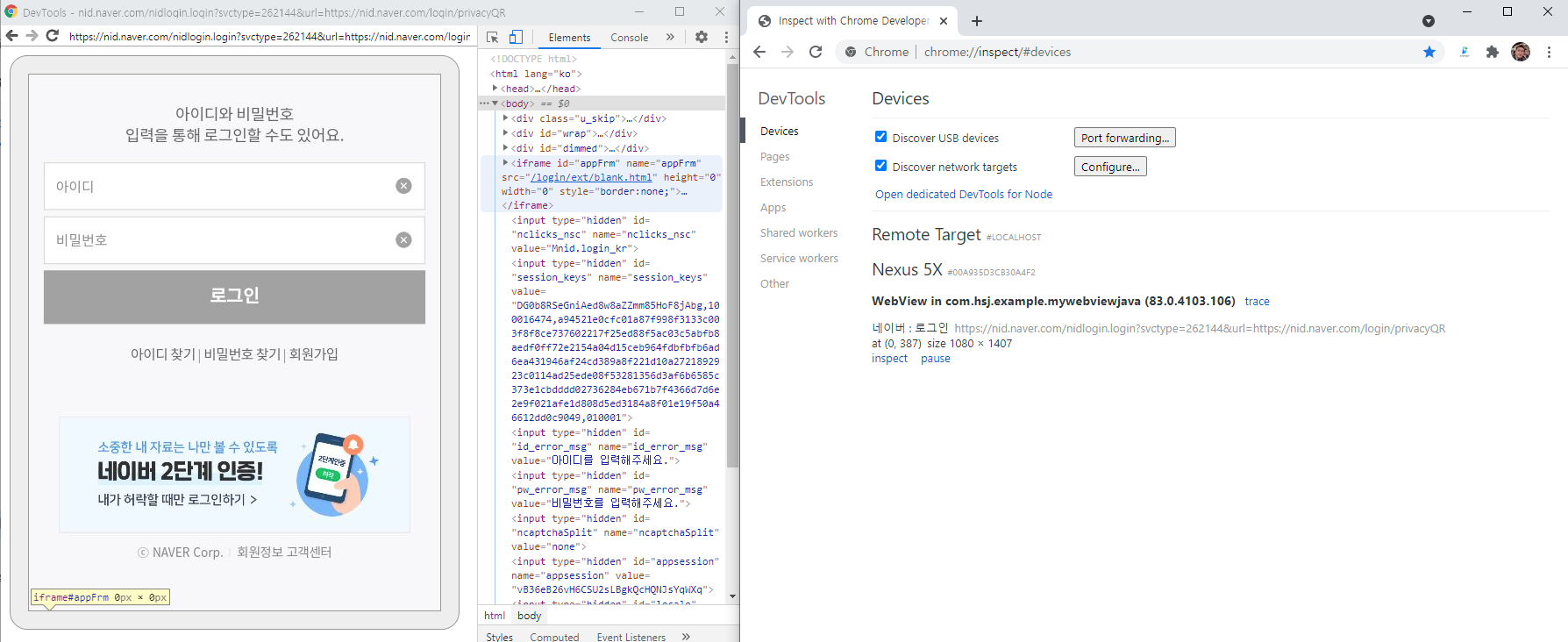This screenshot has width=1568, height=642.
Task: Open the tab search dropdown circle
Action: [x=1429, y=21]
